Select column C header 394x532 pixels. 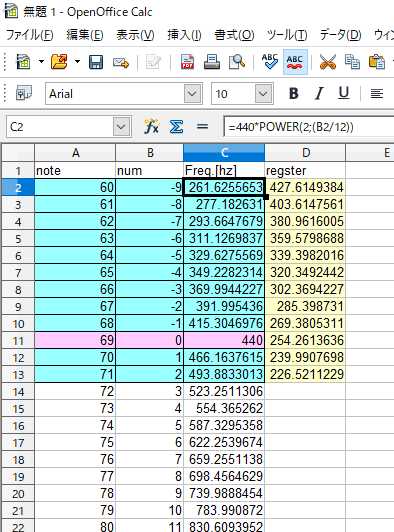[x=224, y=153]
